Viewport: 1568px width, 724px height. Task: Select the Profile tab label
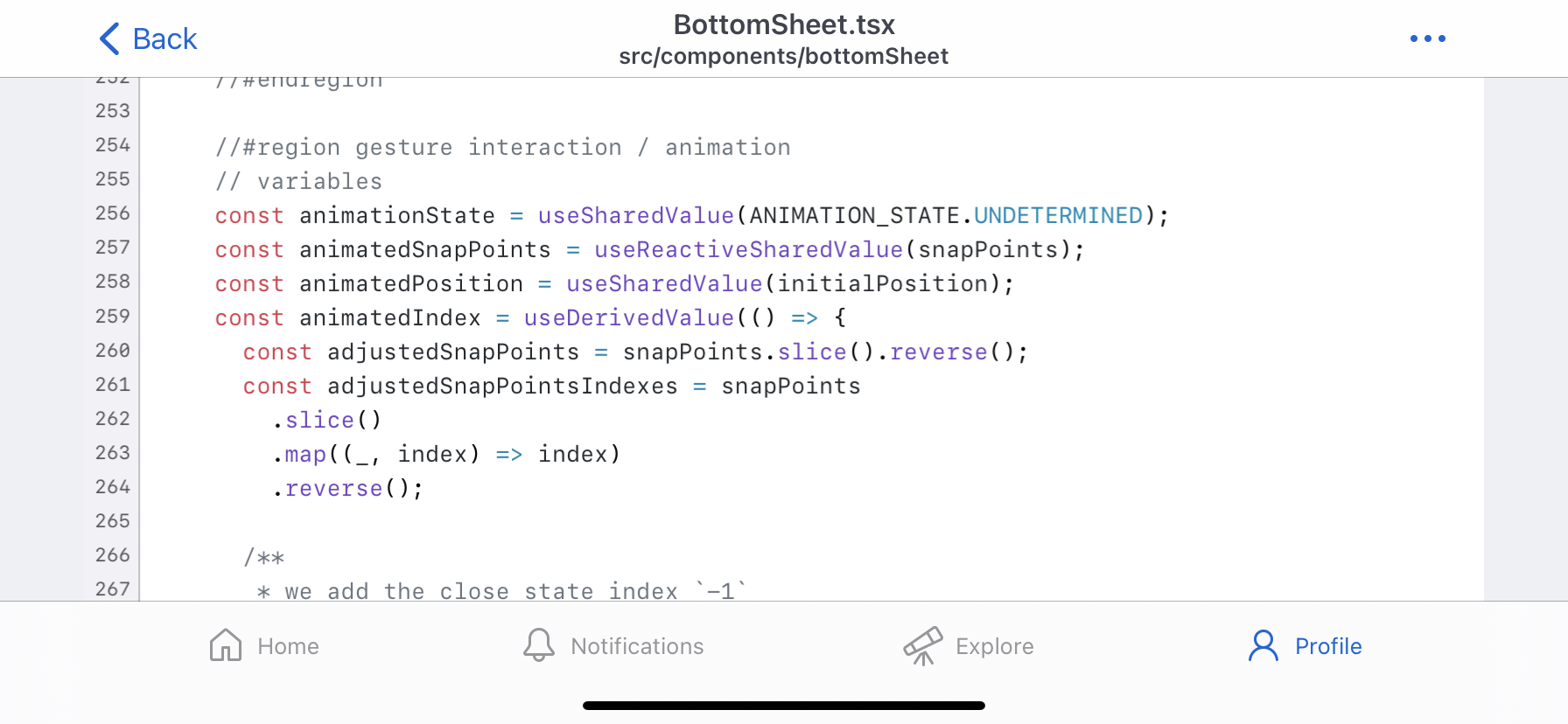(1328, 646)
